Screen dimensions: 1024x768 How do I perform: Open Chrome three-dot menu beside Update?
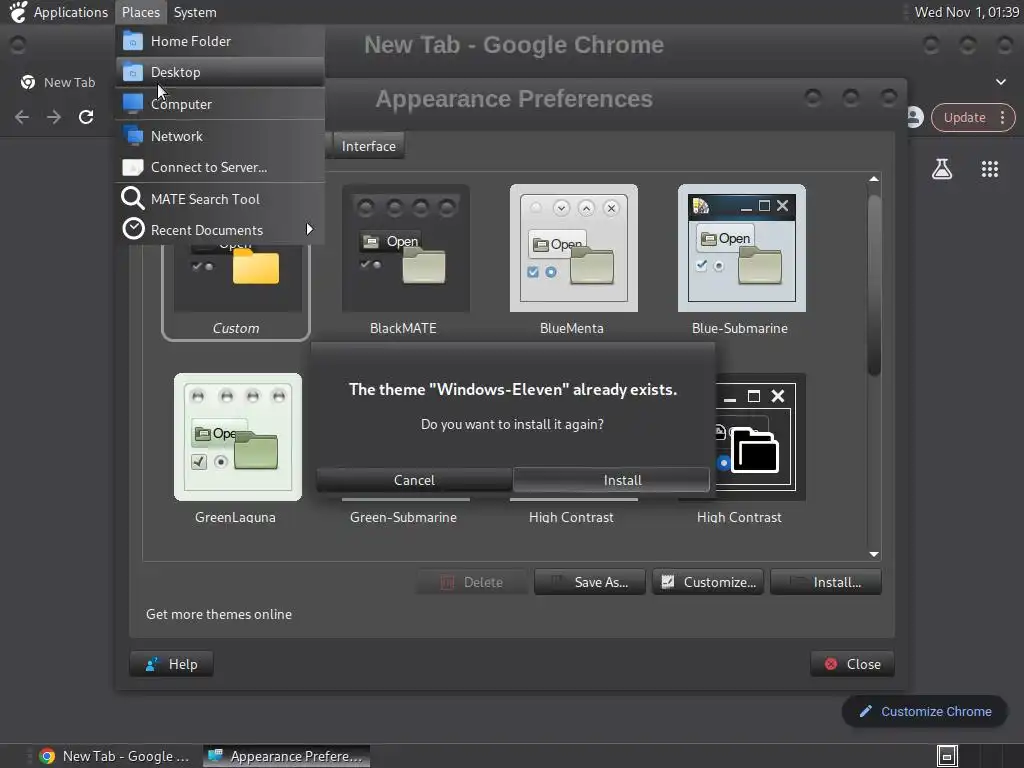pos(1002,118)
